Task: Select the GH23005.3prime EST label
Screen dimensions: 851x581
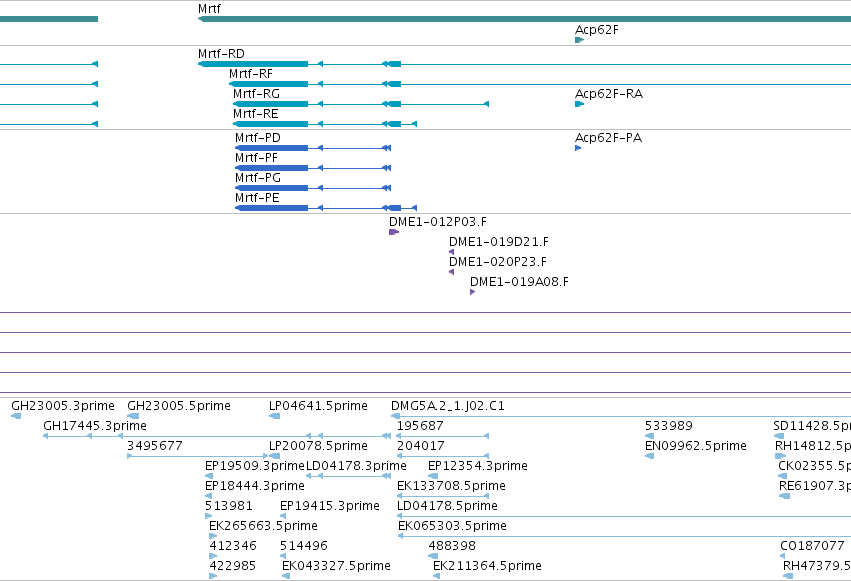Action: tap(63, 406)
